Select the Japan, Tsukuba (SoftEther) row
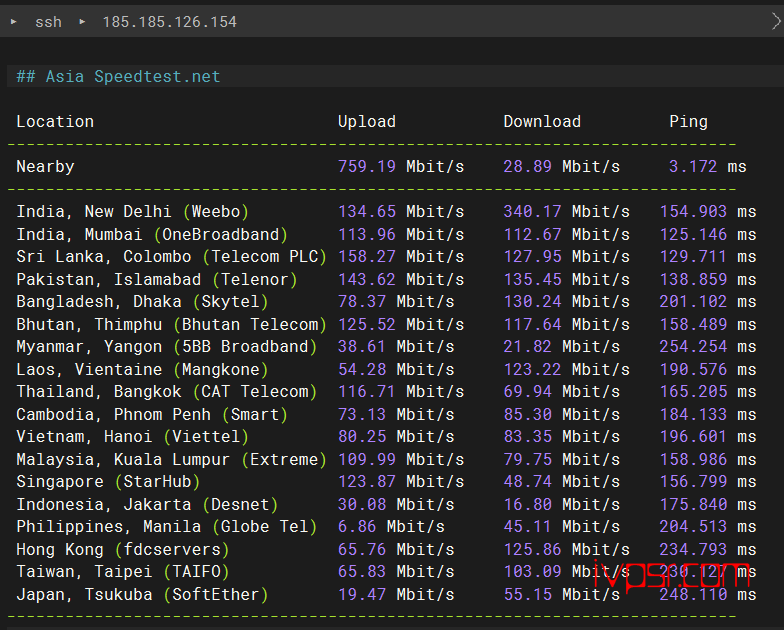Image resolution: width=784 pixels, height=630 pixels. point(386,594)
